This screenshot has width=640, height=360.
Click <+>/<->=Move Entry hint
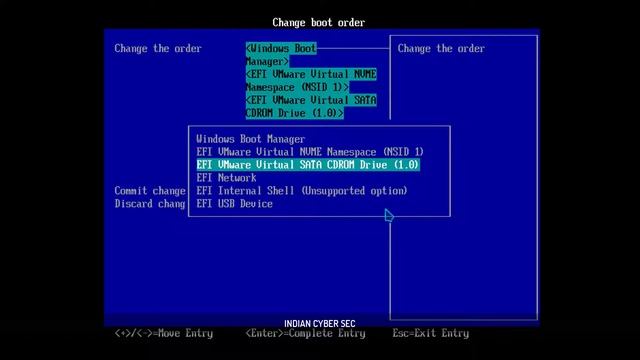coord(164,333)
